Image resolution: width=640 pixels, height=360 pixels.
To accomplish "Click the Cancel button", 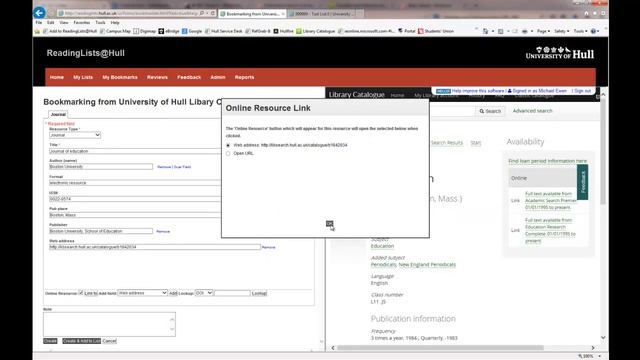I will click(109, 341).
